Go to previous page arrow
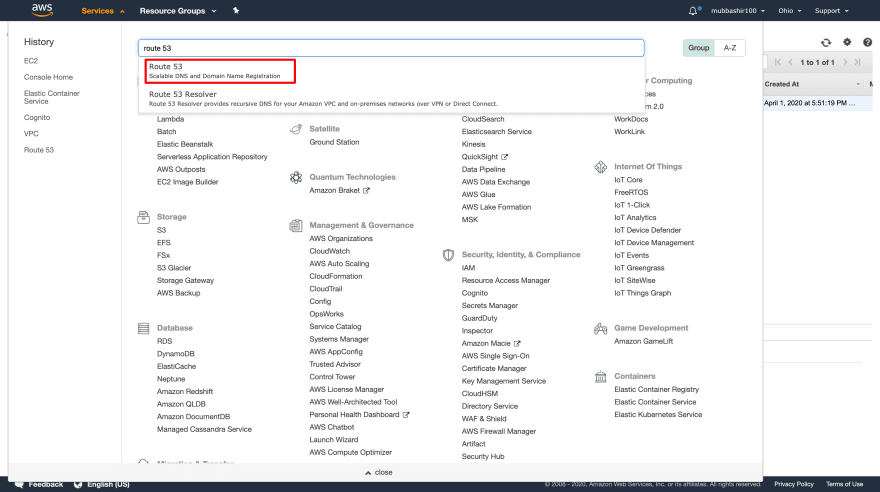 point(790,62)
